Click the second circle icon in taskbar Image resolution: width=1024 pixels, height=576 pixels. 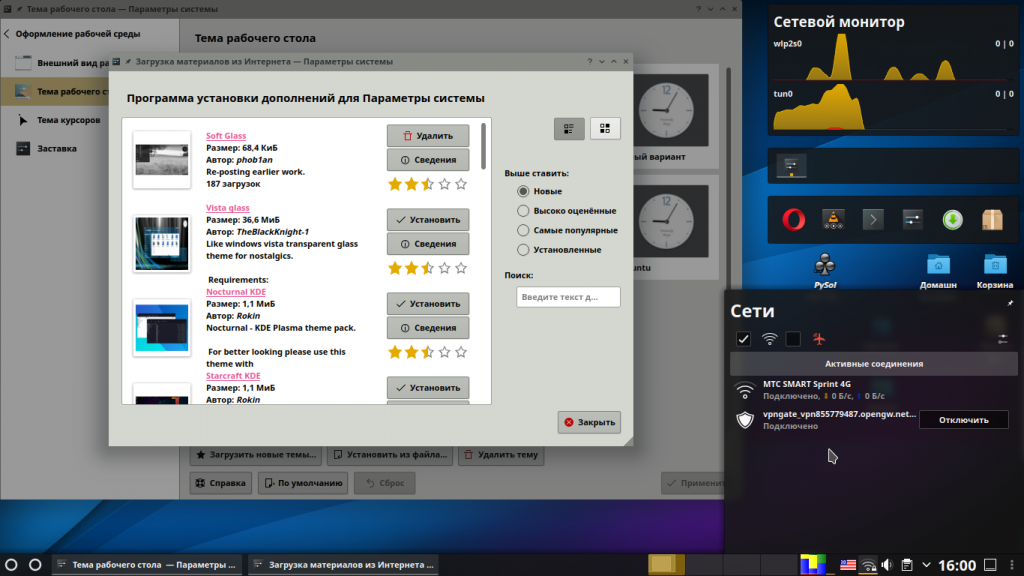[x=35, y=565]
